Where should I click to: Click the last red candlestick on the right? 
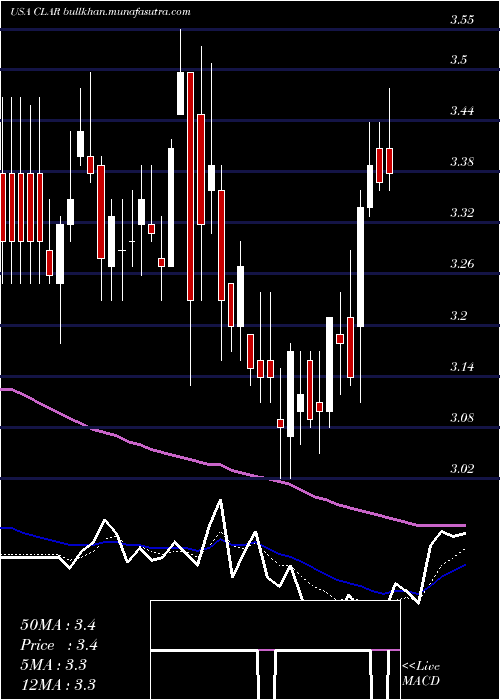click(389, 161)
